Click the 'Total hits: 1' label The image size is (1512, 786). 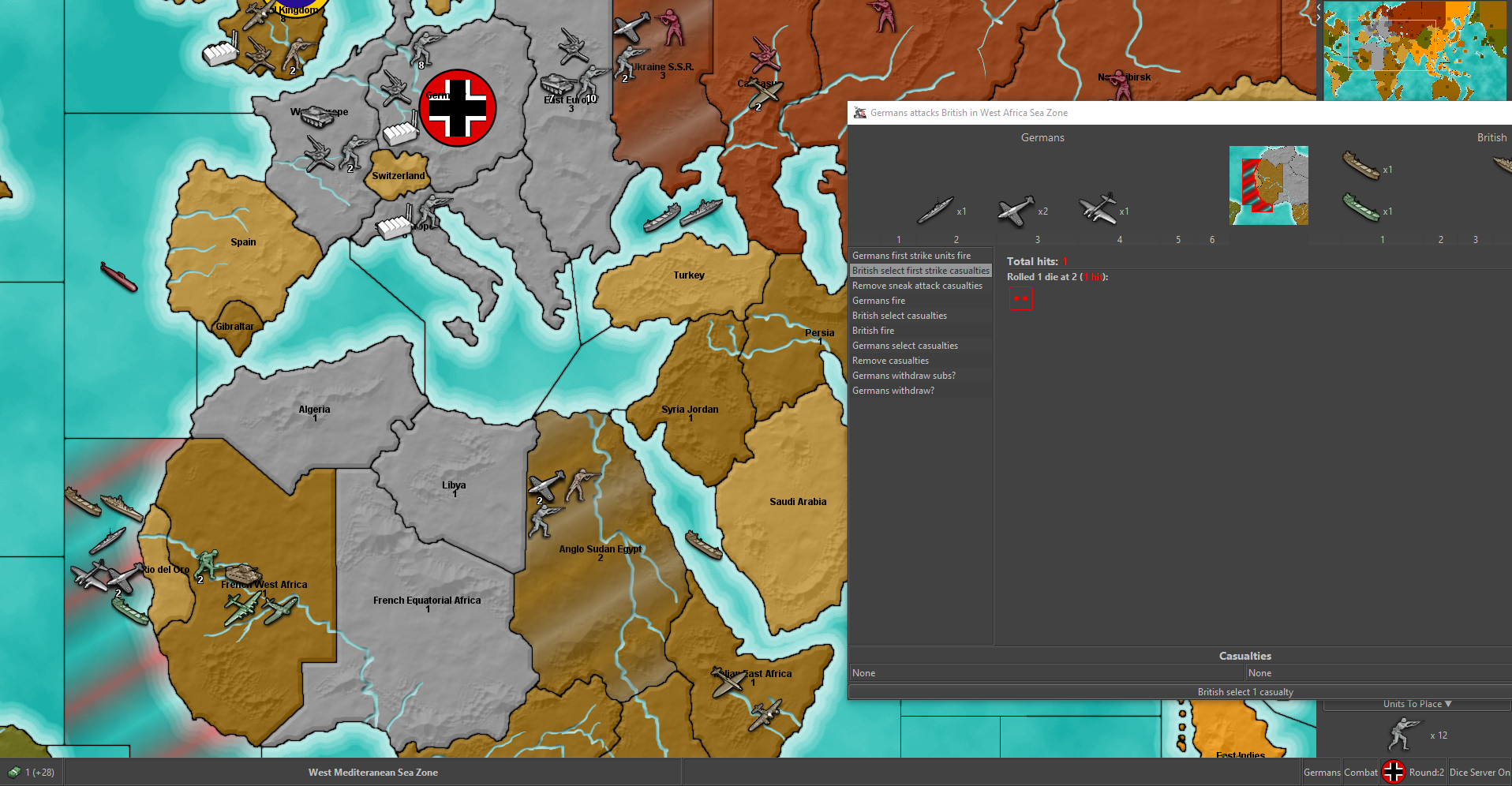tap(1037, 261)
